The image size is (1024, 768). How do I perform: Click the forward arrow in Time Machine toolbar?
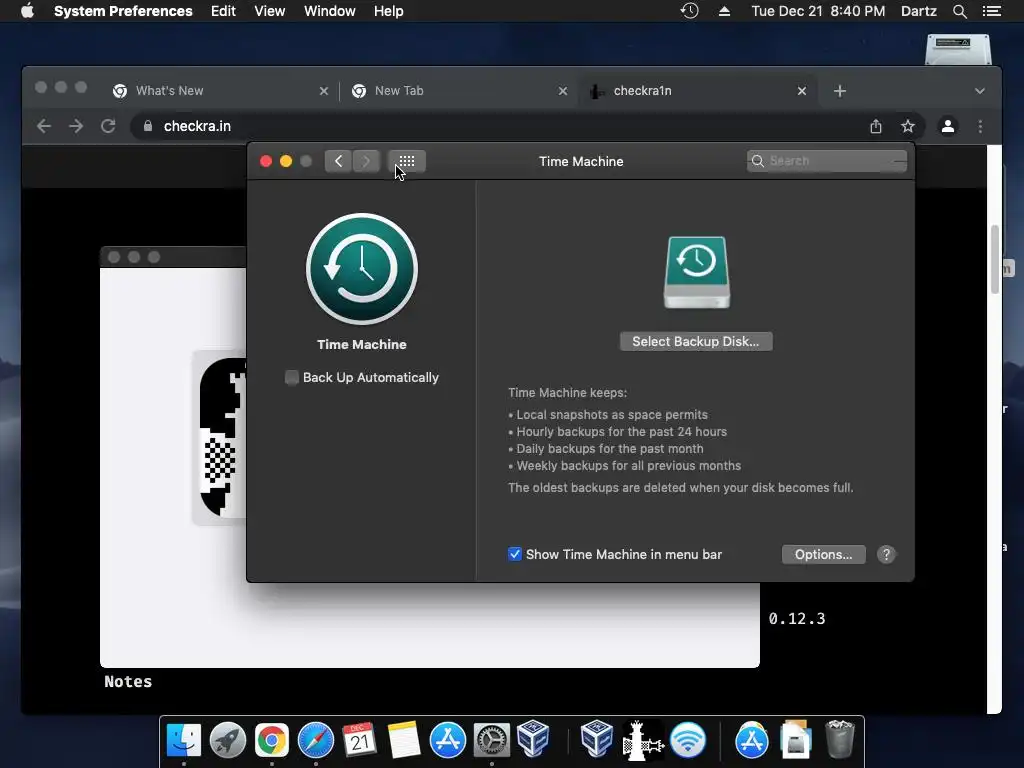[366, 161]
